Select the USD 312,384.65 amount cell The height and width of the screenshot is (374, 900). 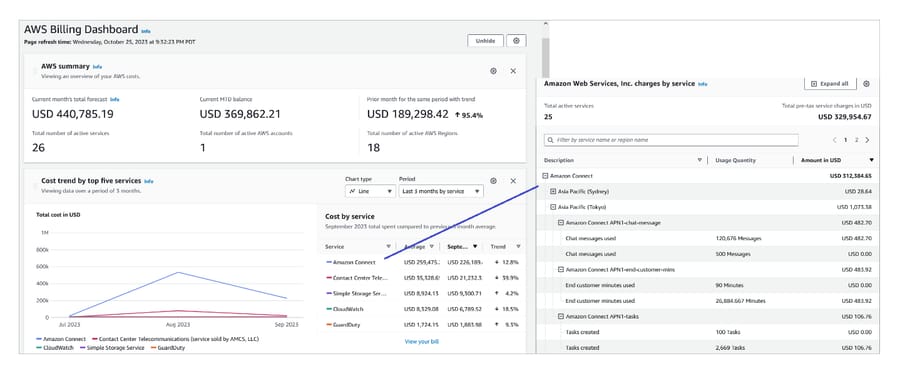[851, 176]
